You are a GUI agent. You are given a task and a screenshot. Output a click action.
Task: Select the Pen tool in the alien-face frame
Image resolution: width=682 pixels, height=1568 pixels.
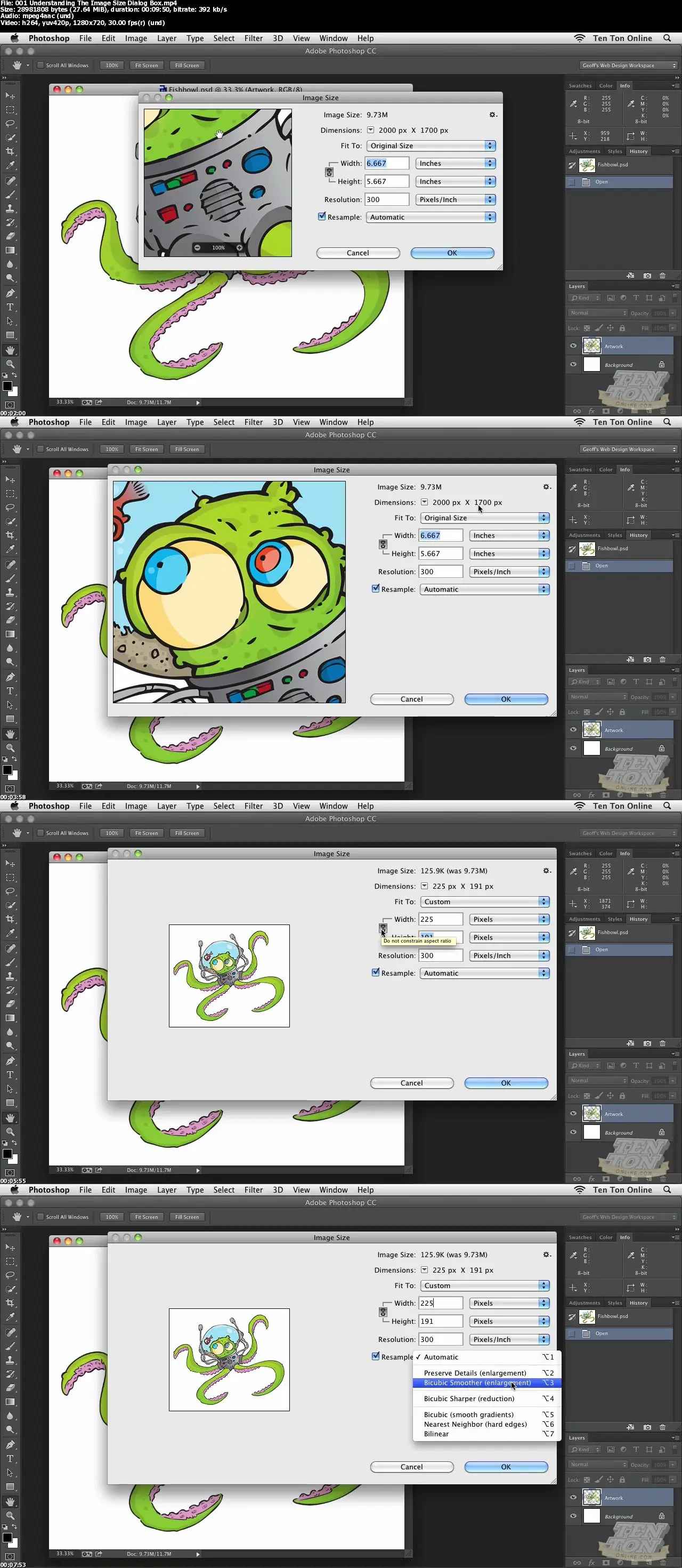pos(10,677)
